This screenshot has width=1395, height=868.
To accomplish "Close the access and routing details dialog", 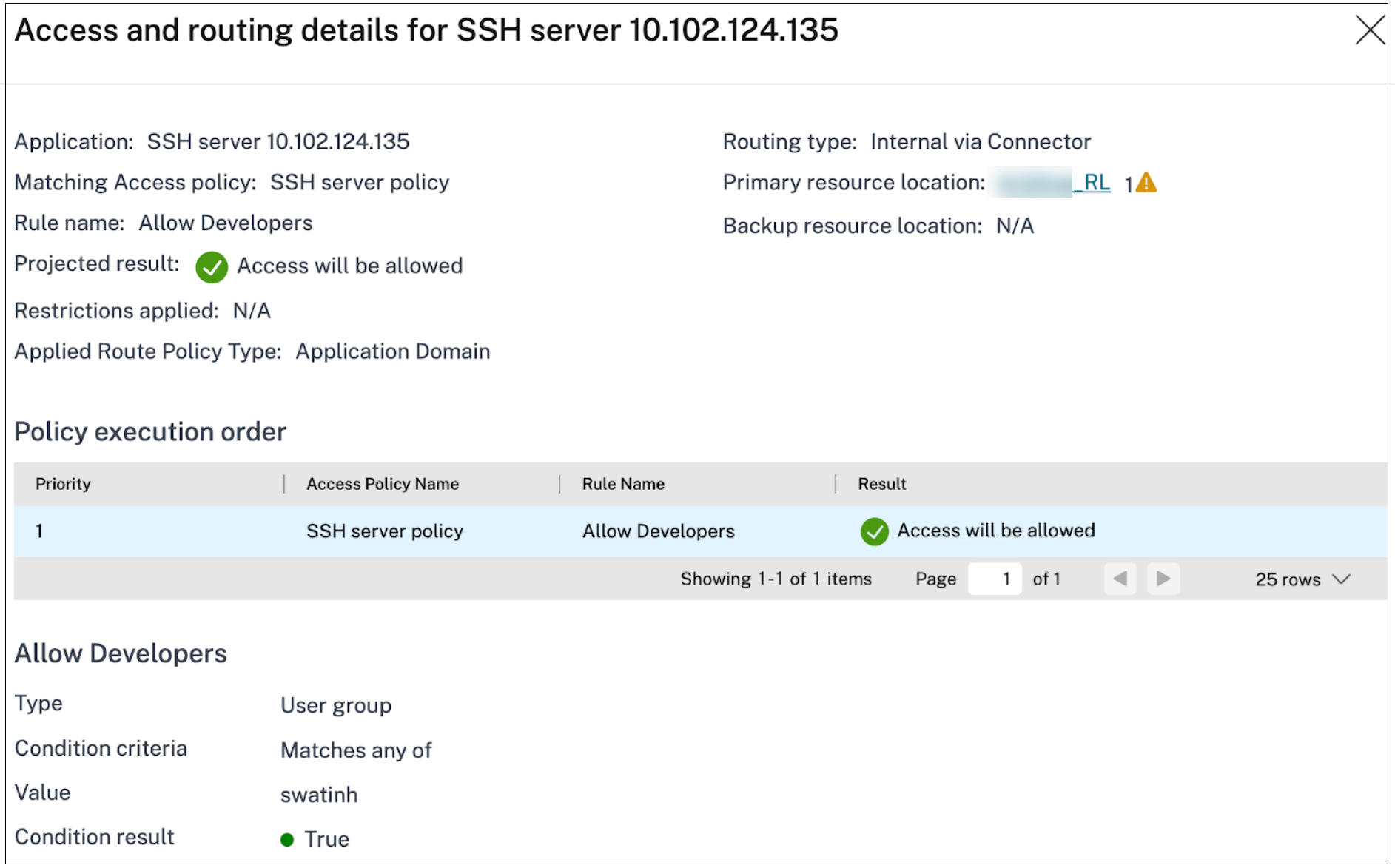I will 1370,31.
